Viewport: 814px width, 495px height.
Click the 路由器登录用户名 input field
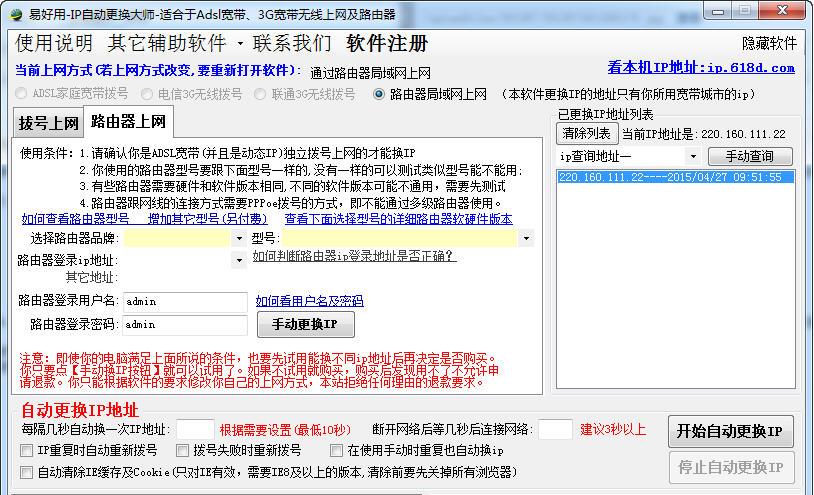185,302
